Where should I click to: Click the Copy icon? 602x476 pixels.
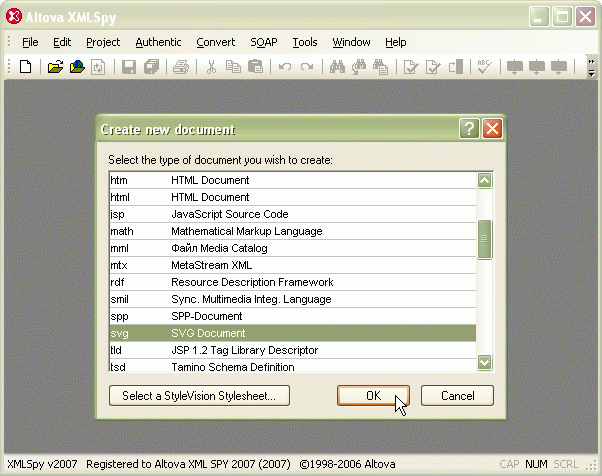233,67
